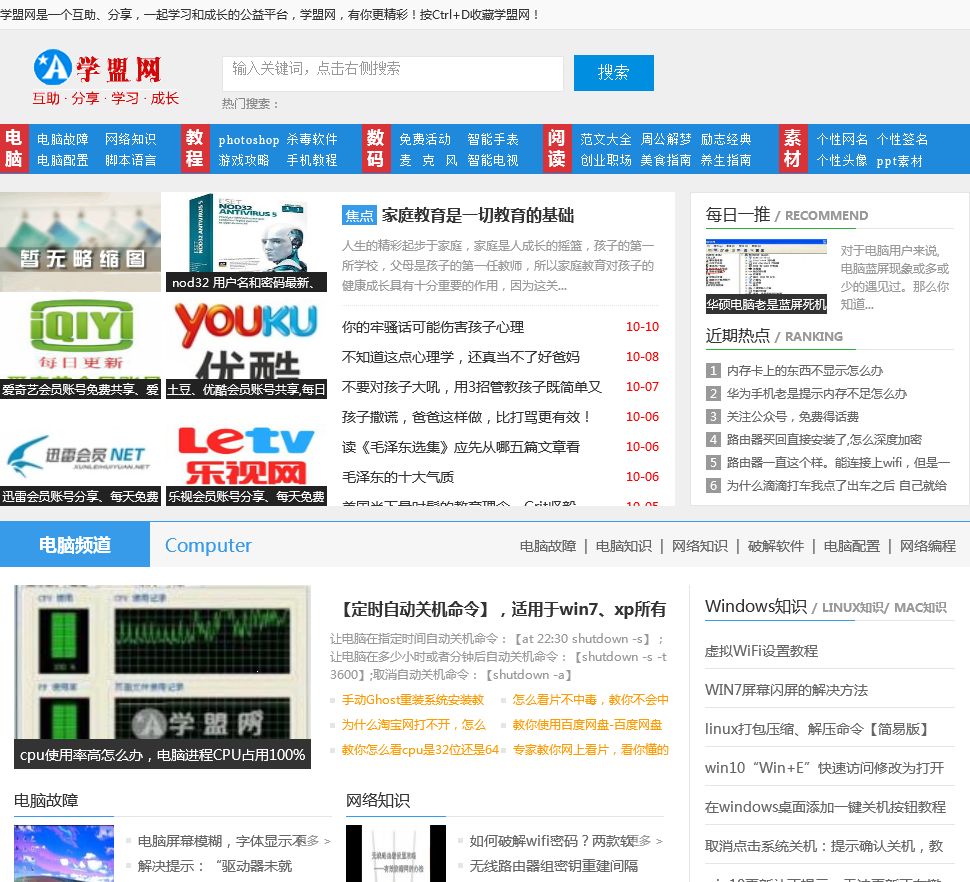This screenshot has height=882, width=970.
Task: Open 破解软件 in channel sub-navigation
Action: pos(776,546)
